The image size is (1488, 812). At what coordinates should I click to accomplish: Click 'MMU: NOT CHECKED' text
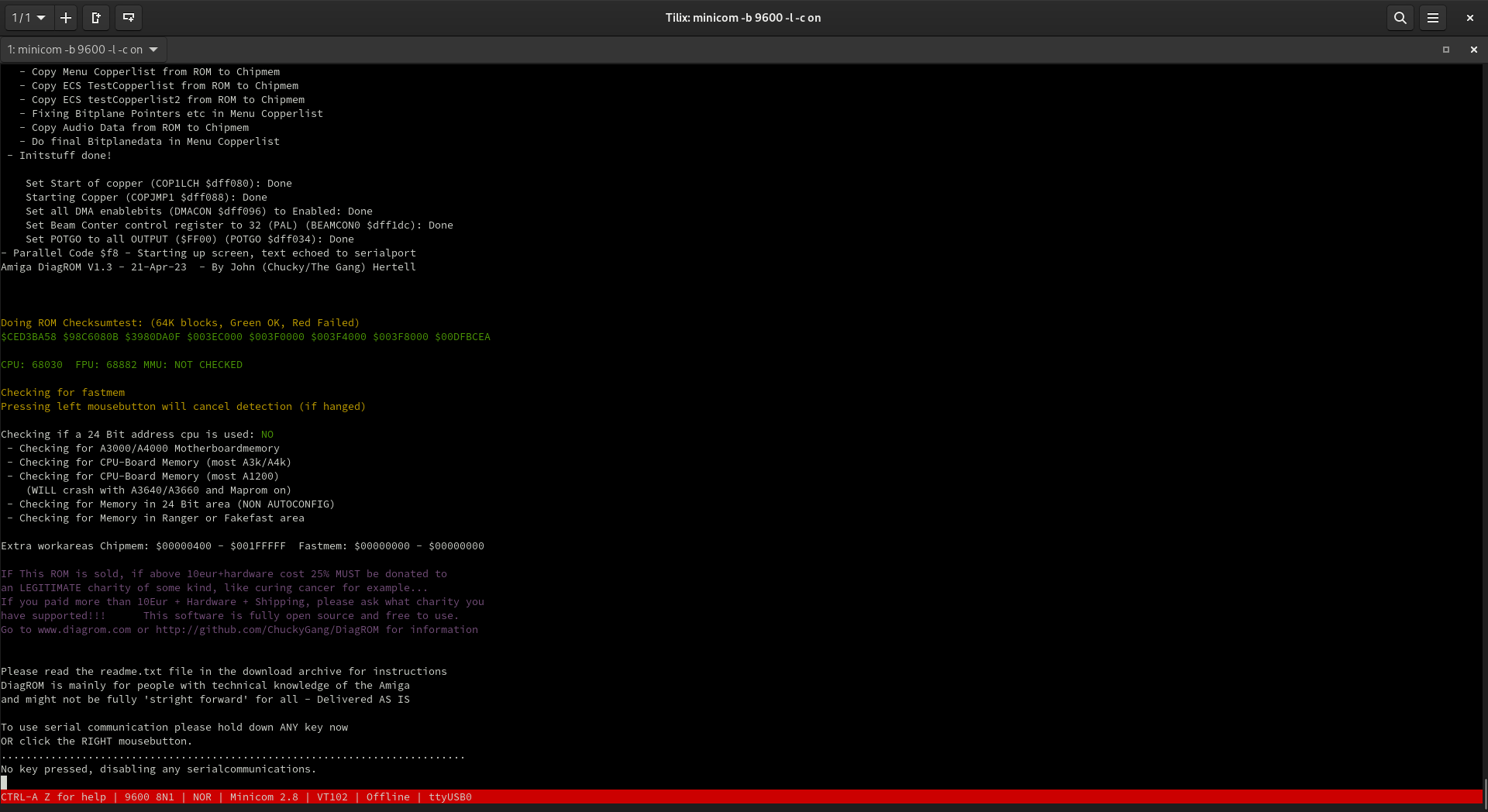click(193, 364)
